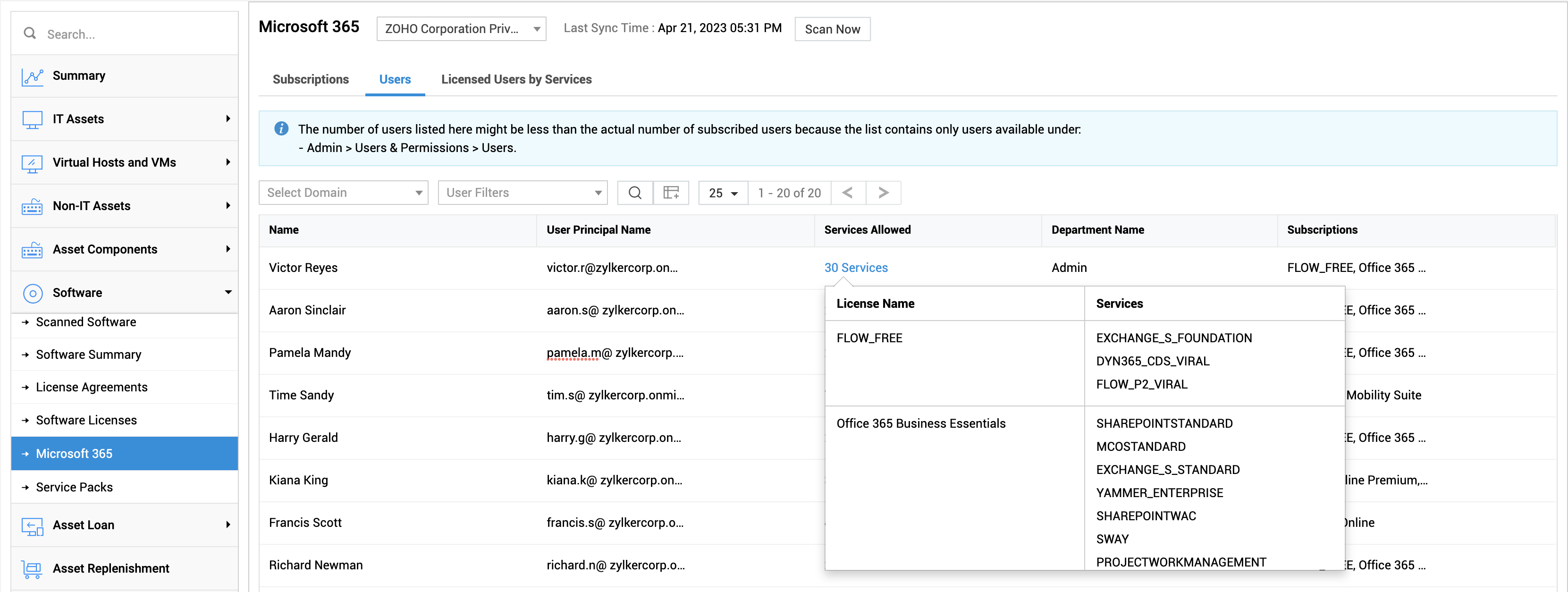1568x592 pixels.
Task: Switch to Licensed Users by Services tab
Action: click(516, 79)
